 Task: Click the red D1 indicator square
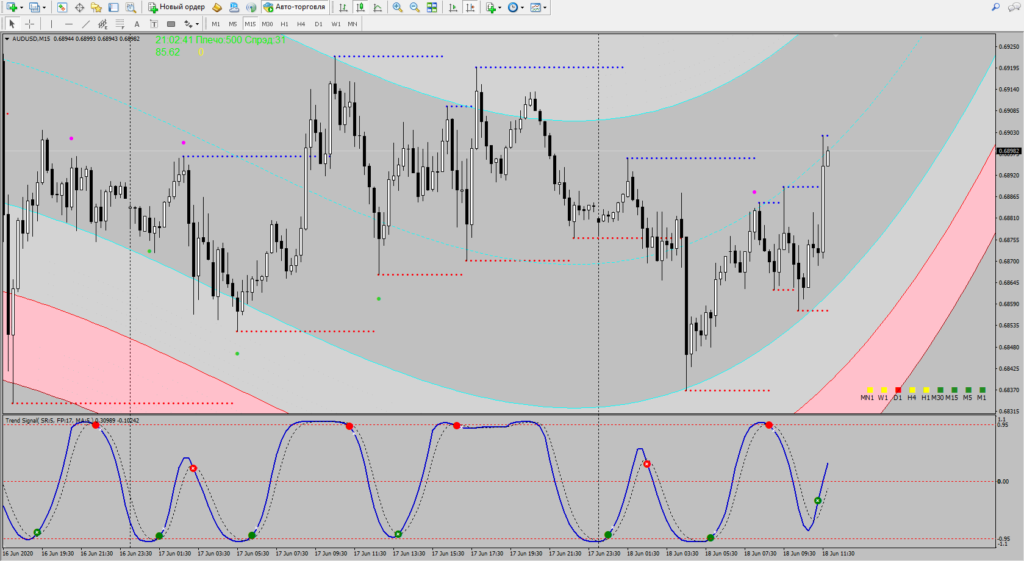(x=898, y=389)
